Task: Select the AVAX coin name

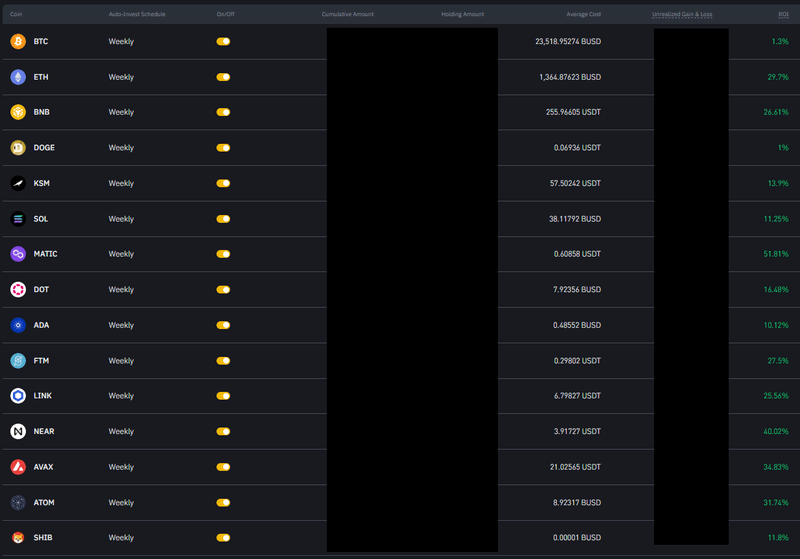Action: point(43,467)
